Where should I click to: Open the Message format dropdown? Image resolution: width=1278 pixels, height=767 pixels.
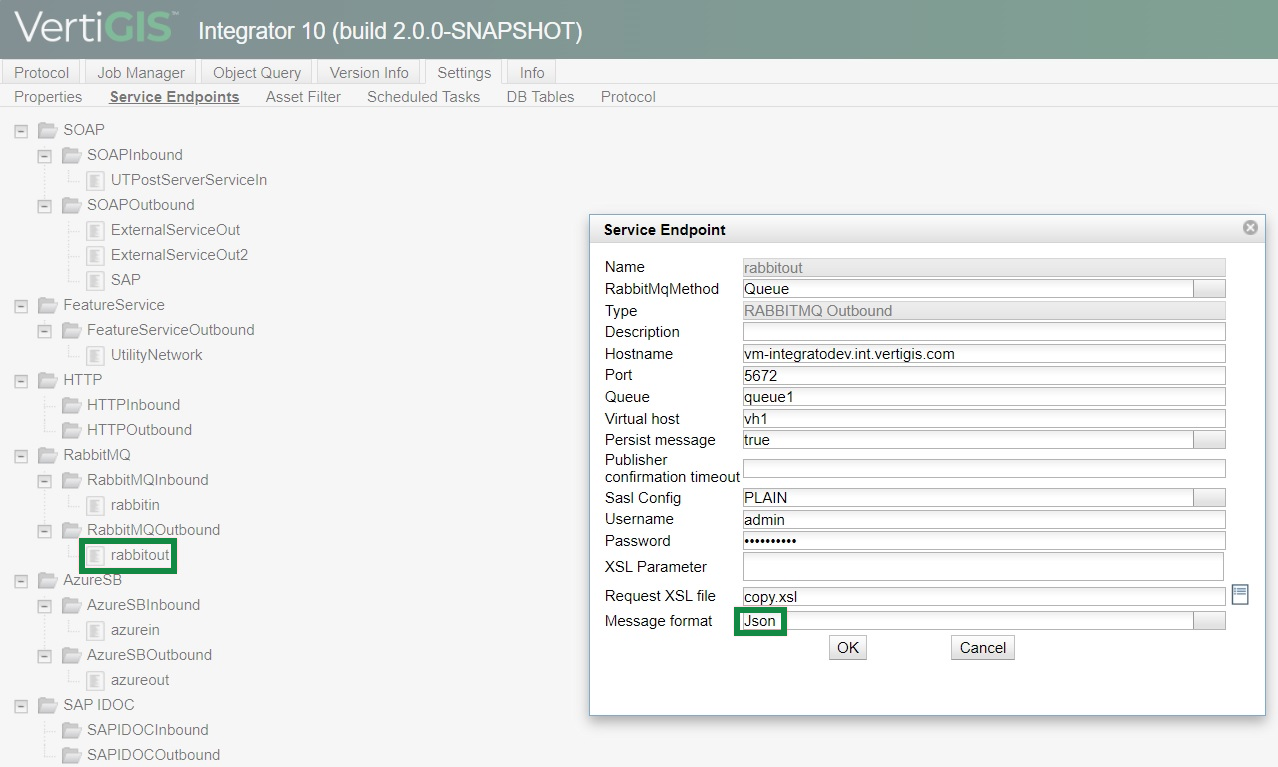tap(1210, 621)
